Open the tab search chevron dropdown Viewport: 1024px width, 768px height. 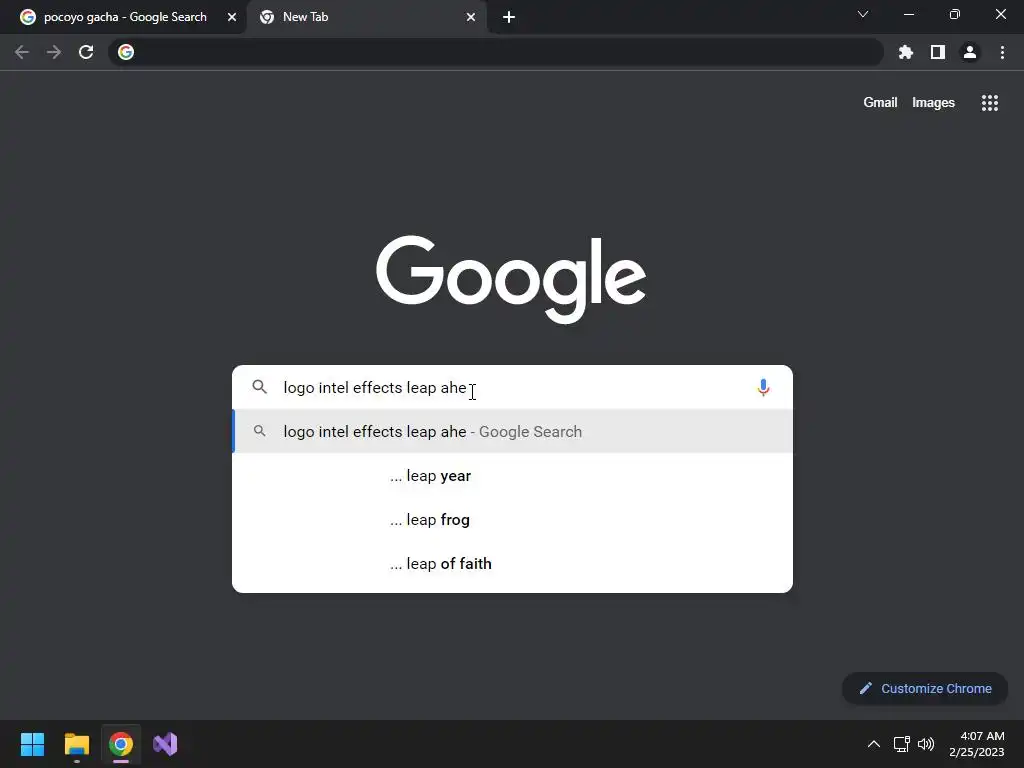click(x=863, y=14)
